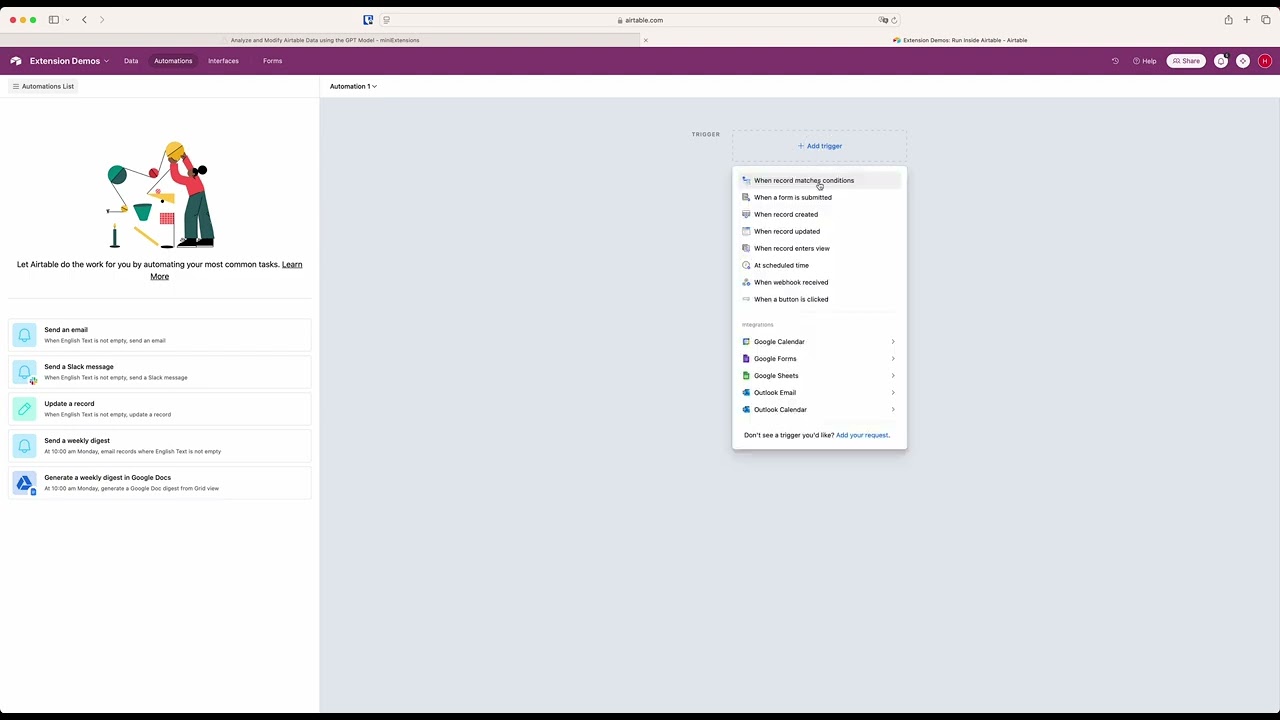Expand the Automation 1 name dropdown
The width and height of the screenshot is (1280, 720).
[353, 86]
